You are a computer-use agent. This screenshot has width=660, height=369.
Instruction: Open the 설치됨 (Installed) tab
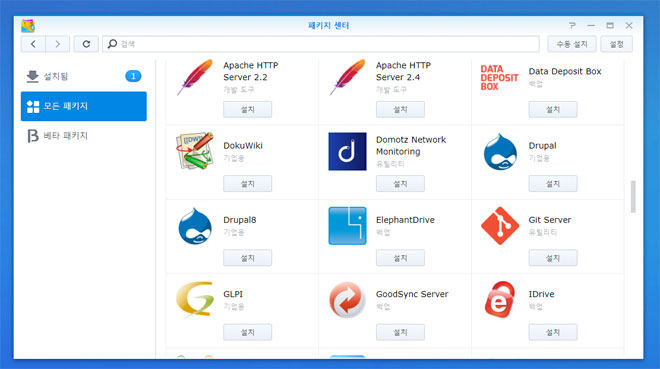(x=84, y=76)
